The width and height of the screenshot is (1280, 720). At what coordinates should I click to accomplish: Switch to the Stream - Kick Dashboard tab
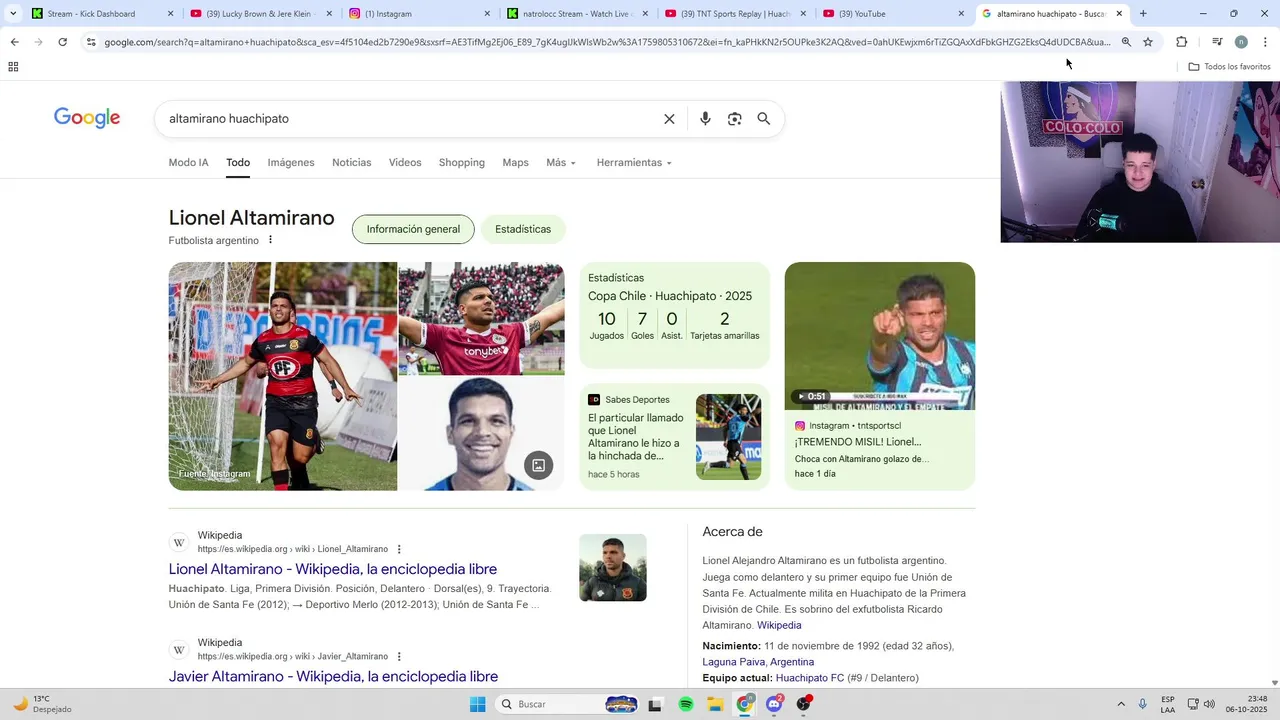tap(102, 14)
